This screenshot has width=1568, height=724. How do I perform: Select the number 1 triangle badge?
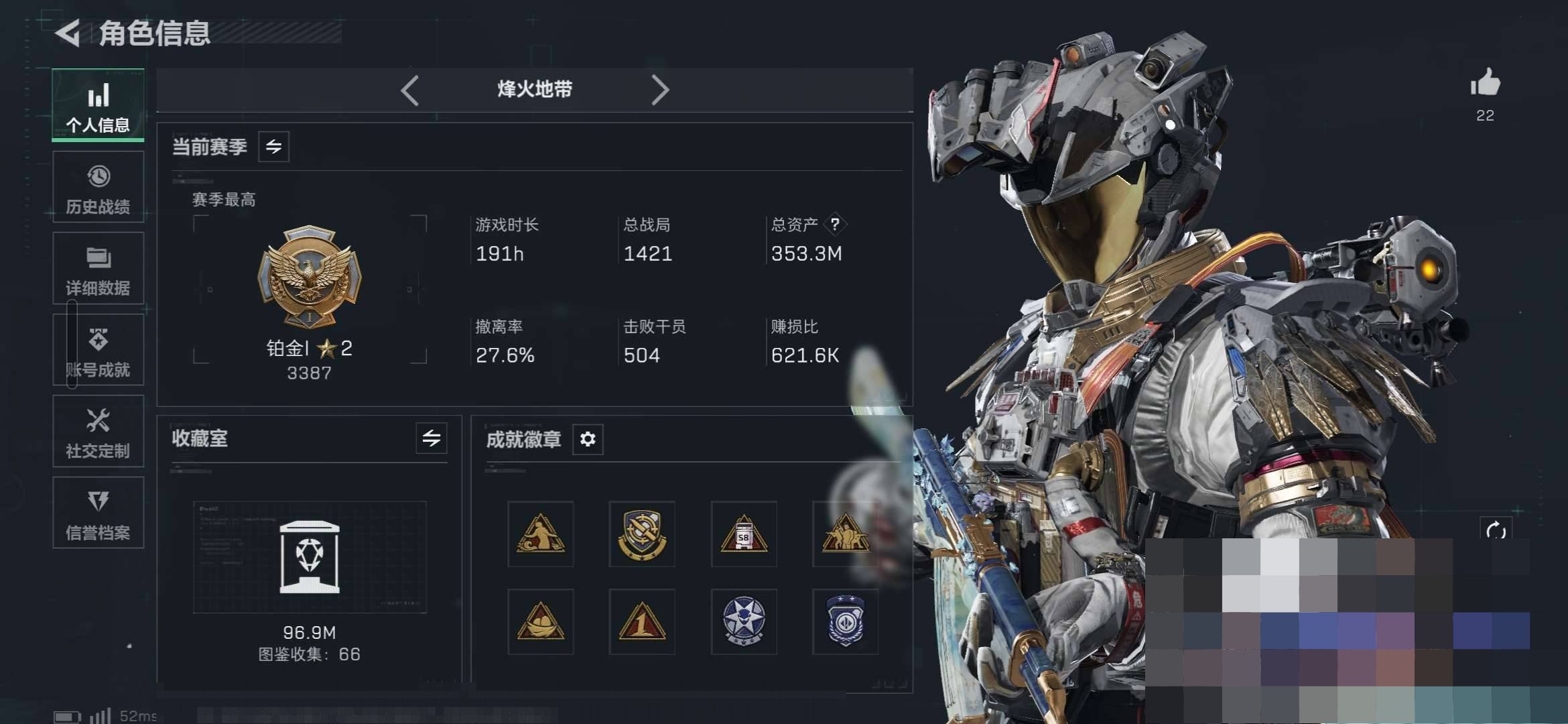[642, 621]
